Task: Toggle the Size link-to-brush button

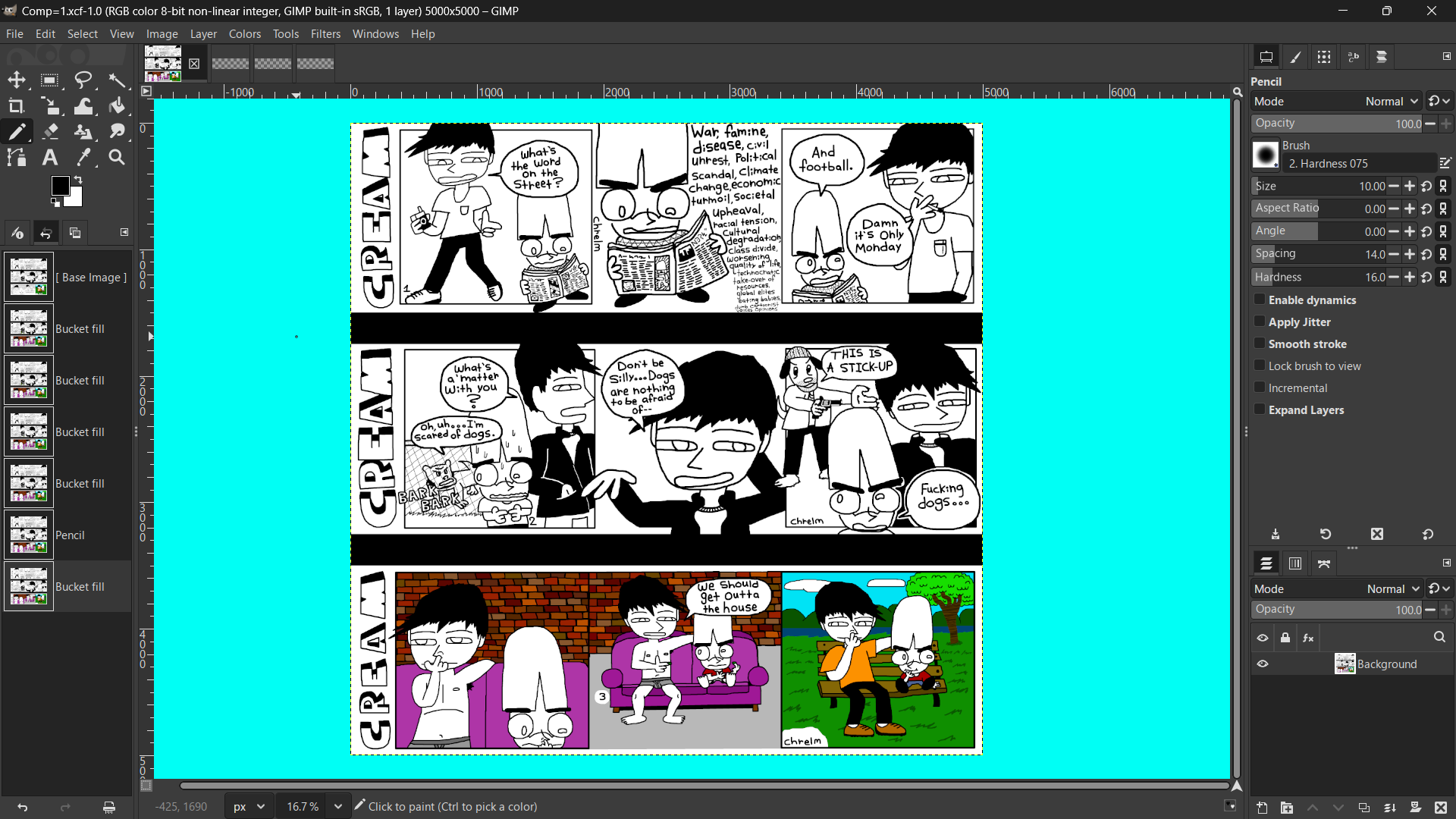Action: [1443, 186]
